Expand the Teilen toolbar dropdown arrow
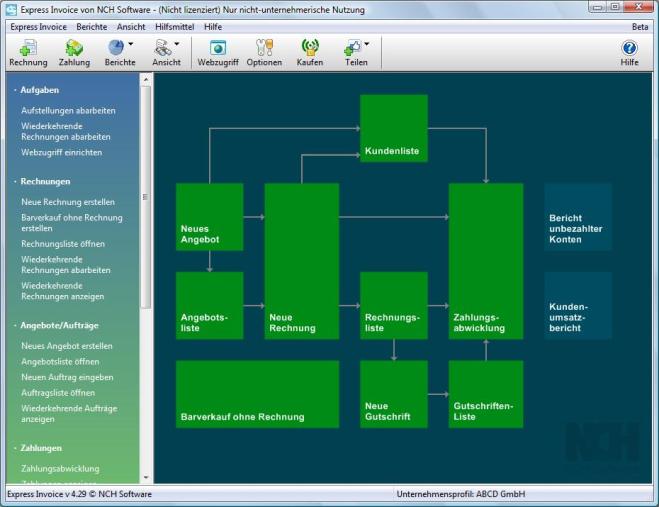This screenshot has width=659, height=507. [366, 44]
